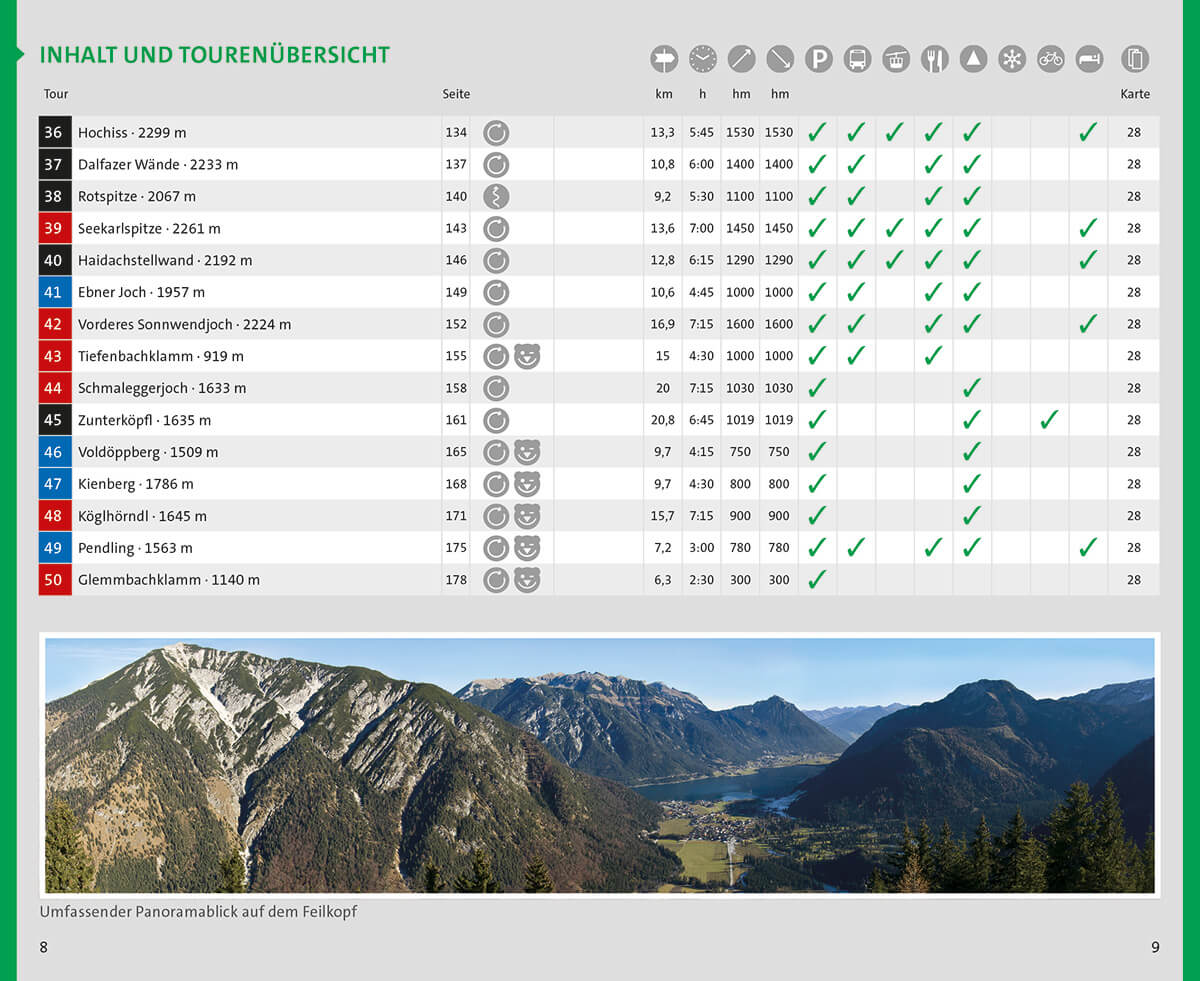Click the heading 'INHALT UND TOURENÜBERSICHT'
The width and height of the screenshot is (1200, 981).
tap(215, 55)
